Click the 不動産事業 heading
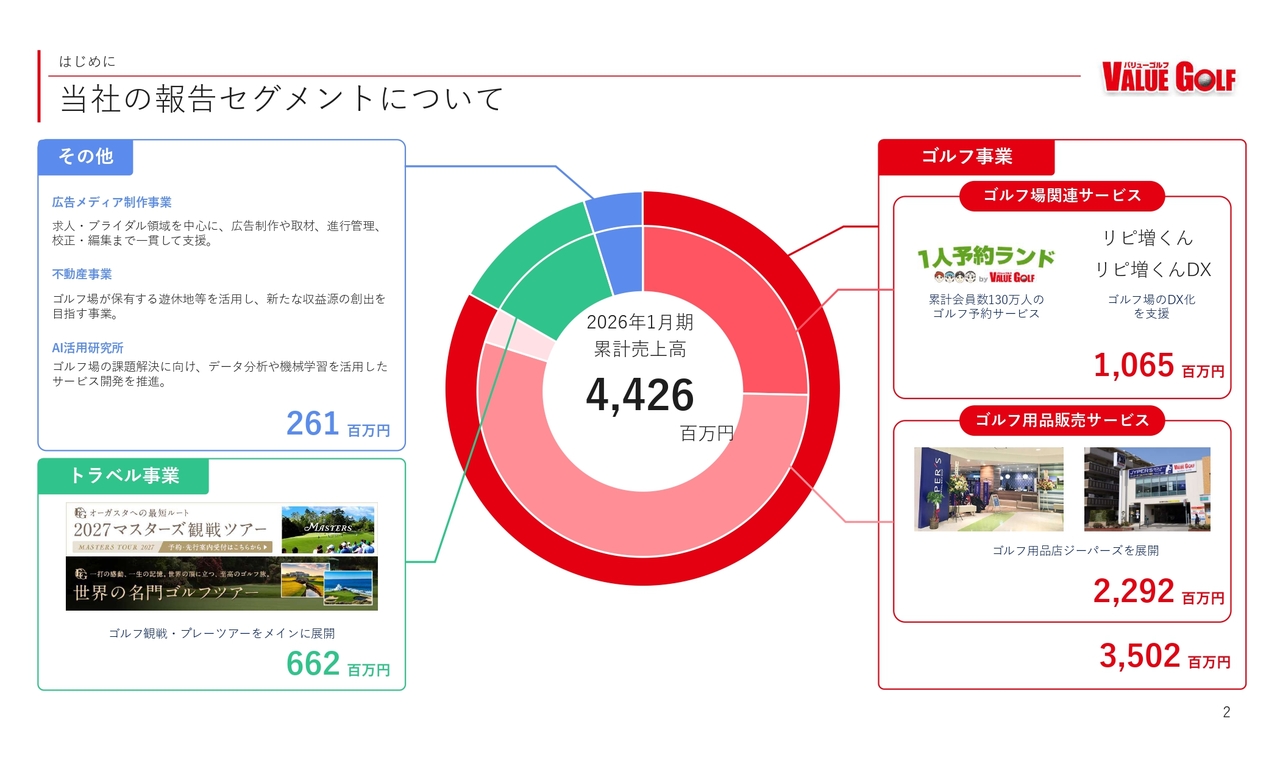This screenshot has height=777, width=1280. [x=82, y=274]
